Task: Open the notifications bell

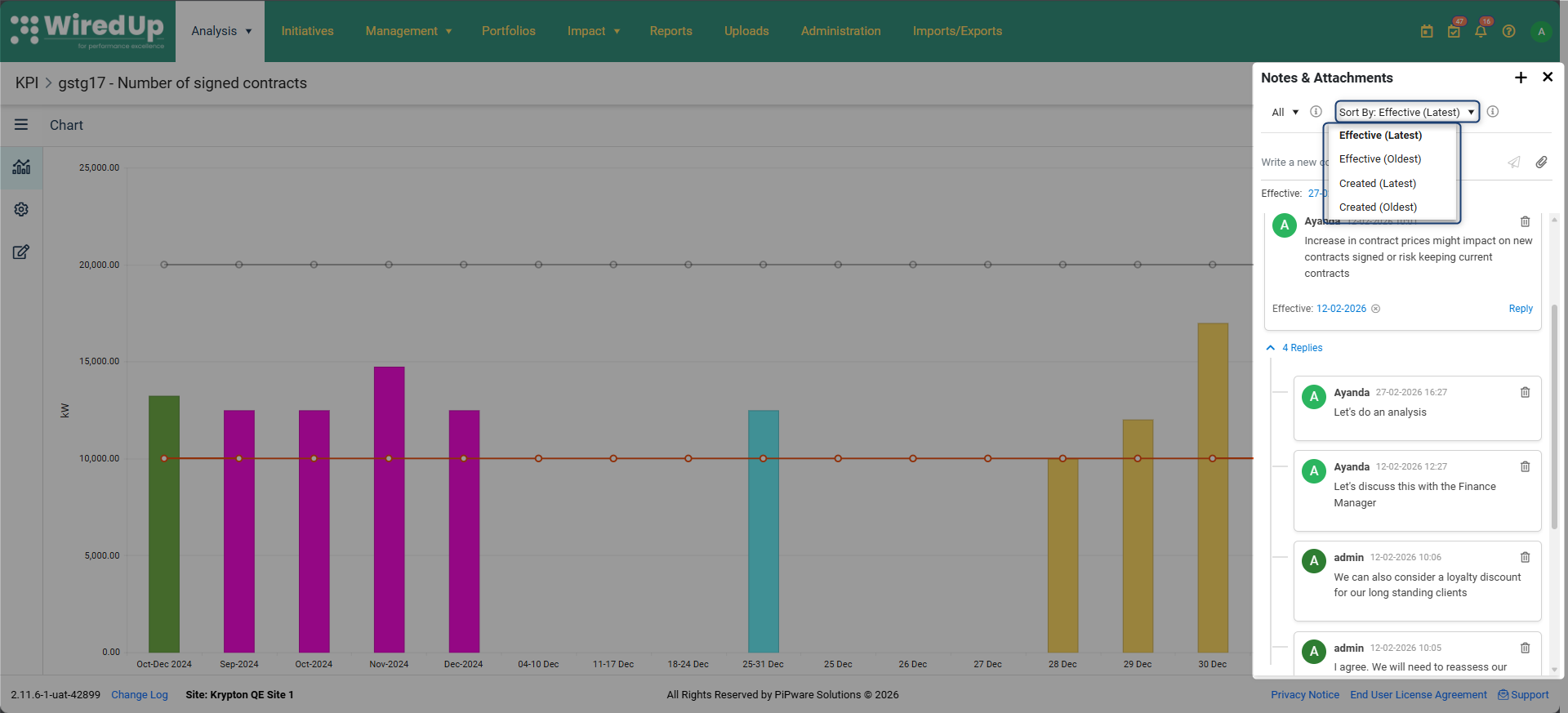Action: [1481, 31]
